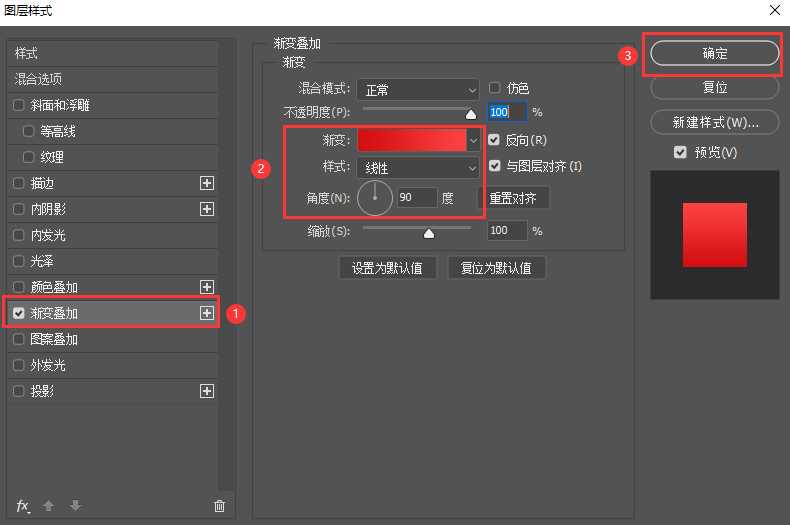Click the effects list vertical scrollbar

pyautogui.click(x=227, y=265)
